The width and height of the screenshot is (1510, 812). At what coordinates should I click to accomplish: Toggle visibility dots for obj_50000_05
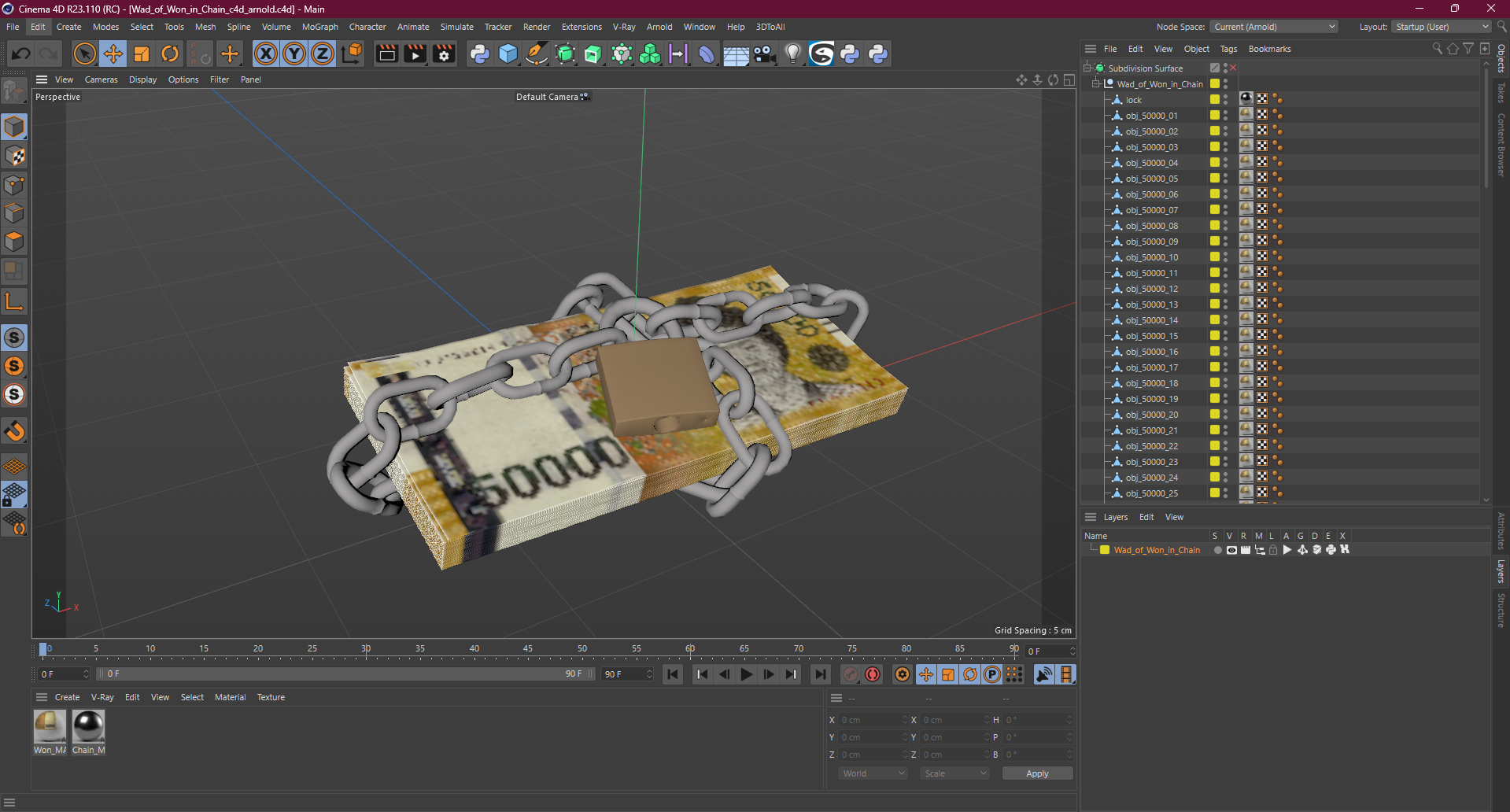1225,179
